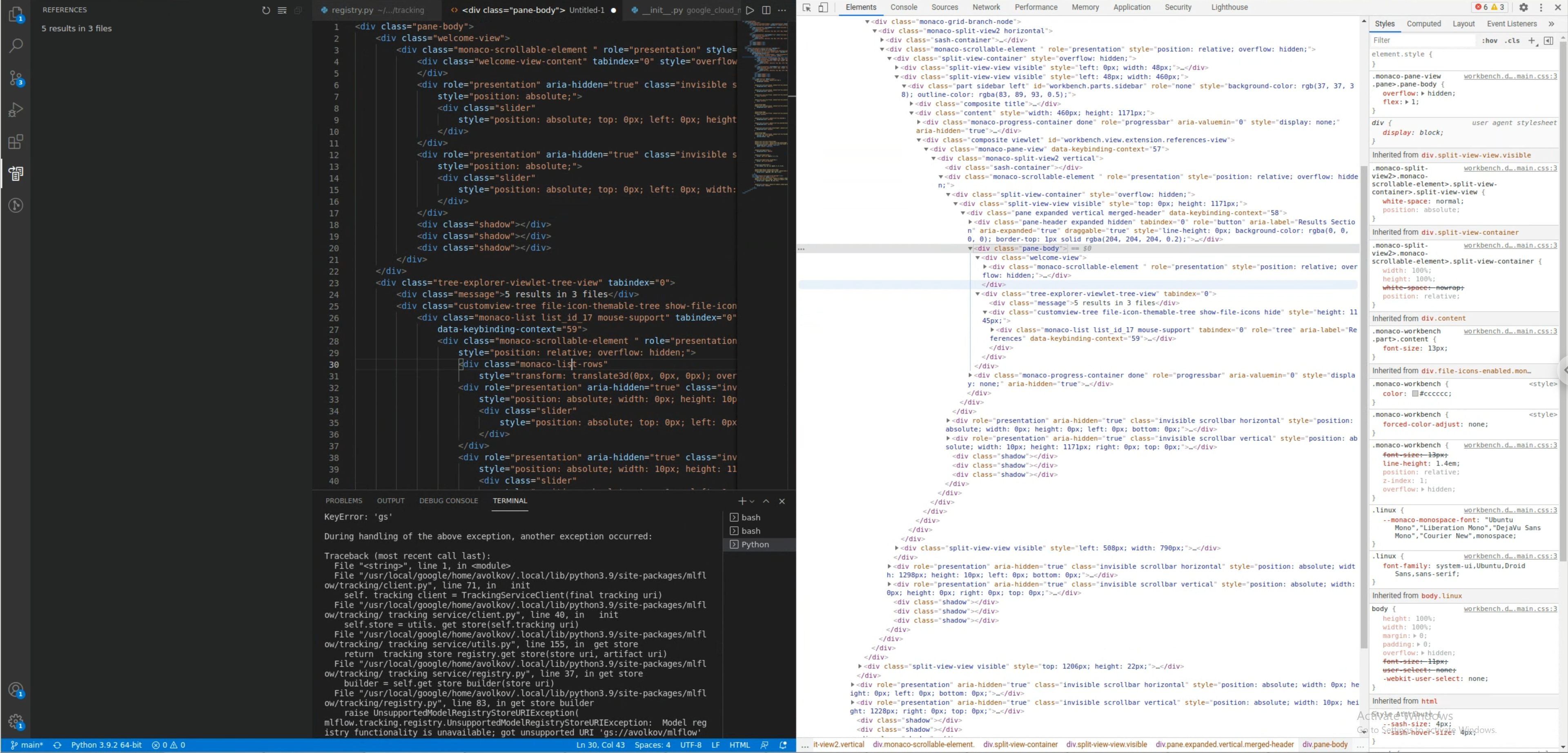Collapse the selected pane-body div node
Viewport: 1568px width, 753px height.
click(970, 248)
